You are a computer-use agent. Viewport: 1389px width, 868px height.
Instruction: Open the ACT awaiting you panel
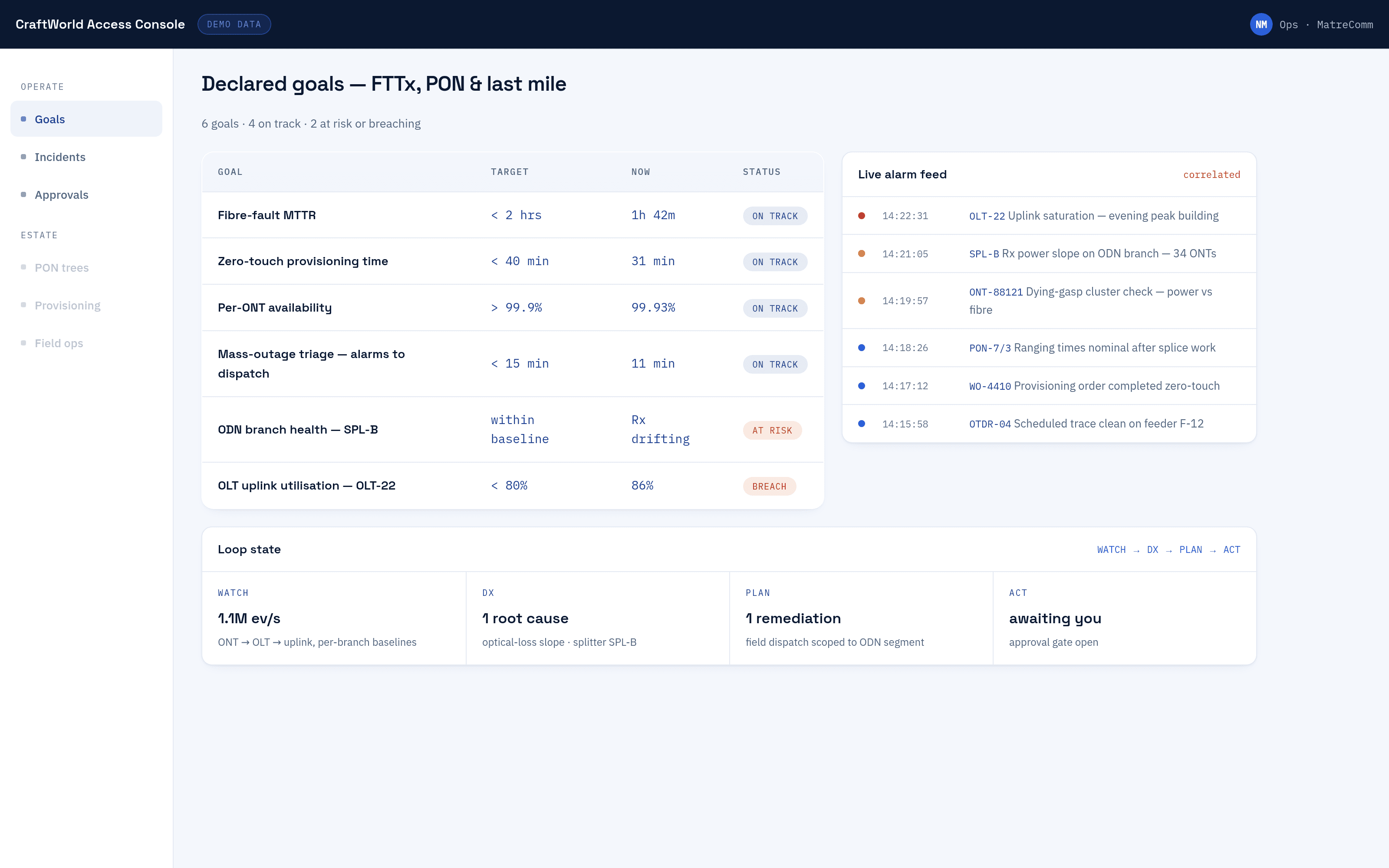[x=1124, y=618]
